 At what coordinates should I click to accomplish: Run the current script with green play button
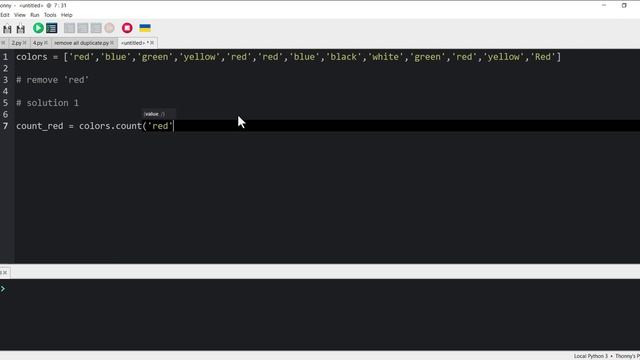tap(38, 28)
